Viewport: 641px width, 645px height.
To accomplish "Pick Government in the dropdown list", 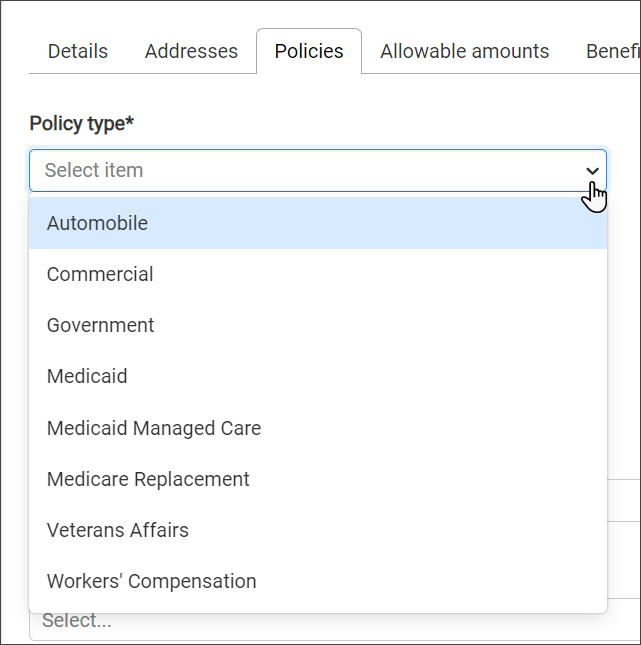I will click(x=100, y=325).
